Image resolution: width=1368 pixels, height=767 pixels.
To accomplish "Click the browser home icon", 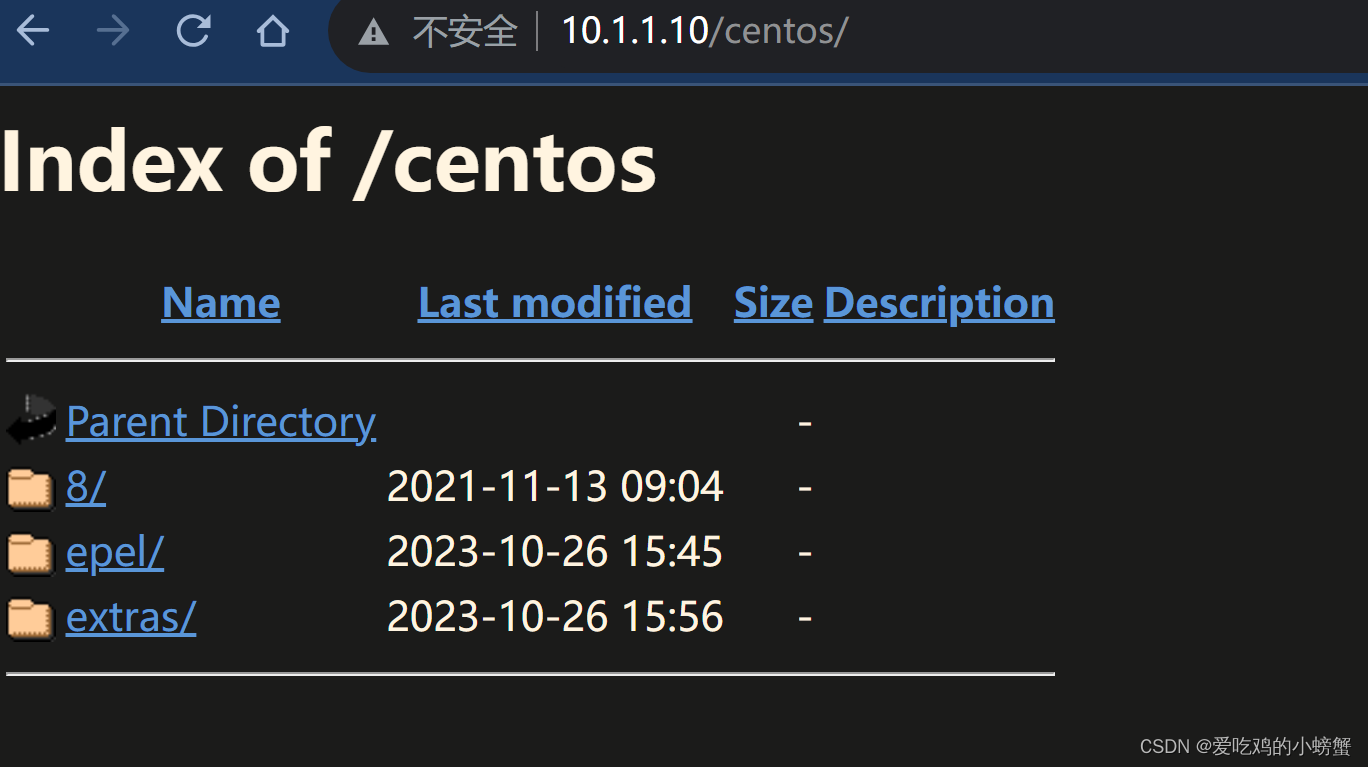I will pyautogui.click(x=272, y=30).
